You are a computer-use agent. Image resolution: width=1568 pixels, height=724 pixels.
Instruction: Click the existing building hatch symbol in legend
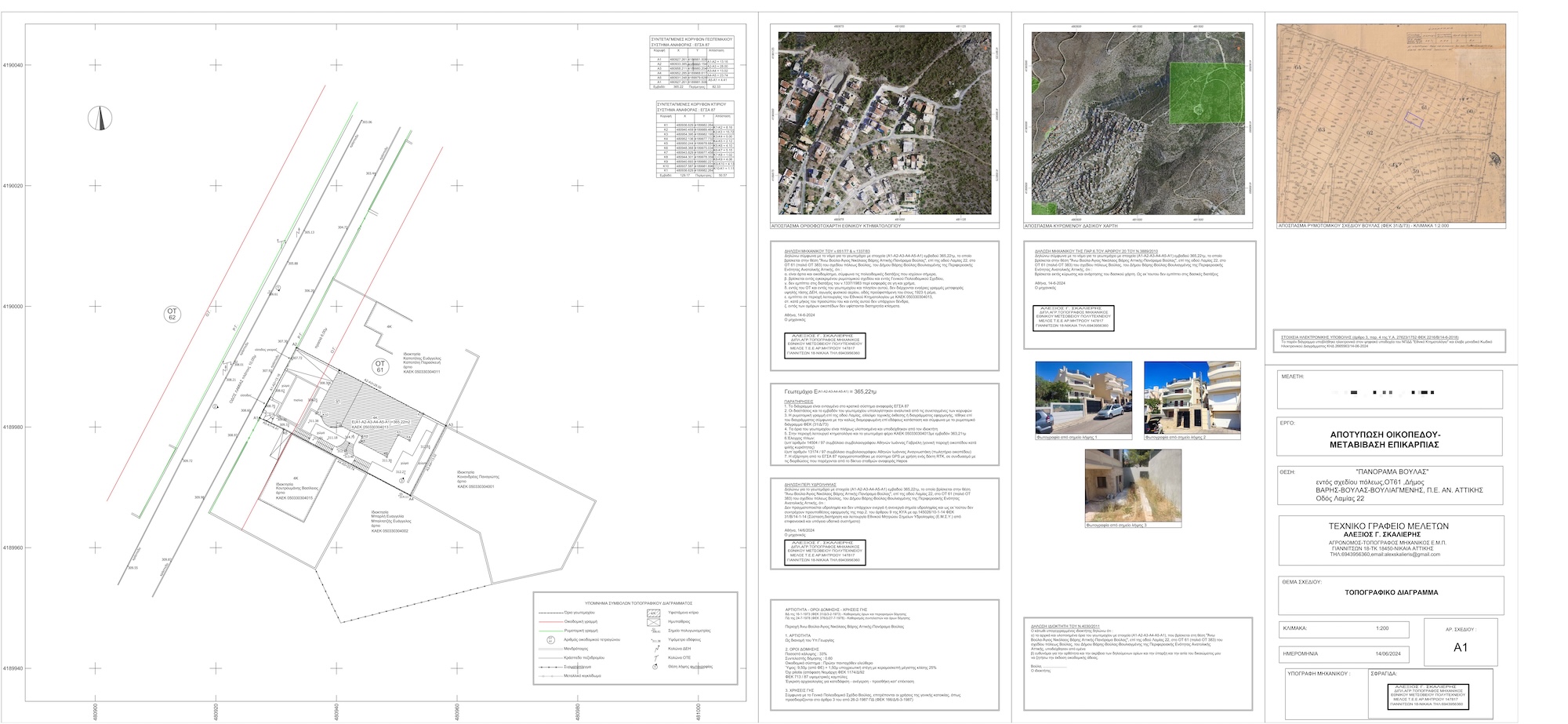click(x=652, y=613)
